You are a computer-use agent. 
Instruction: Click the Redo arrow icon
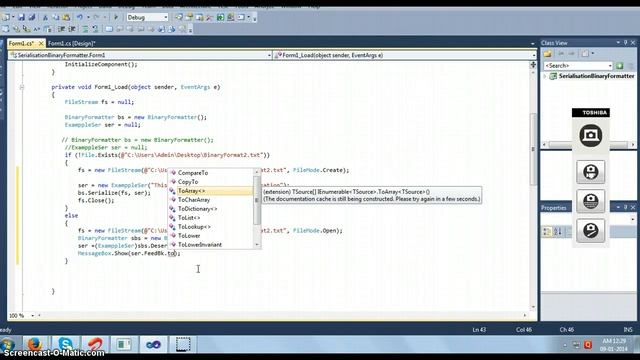(x=96, y=17)
